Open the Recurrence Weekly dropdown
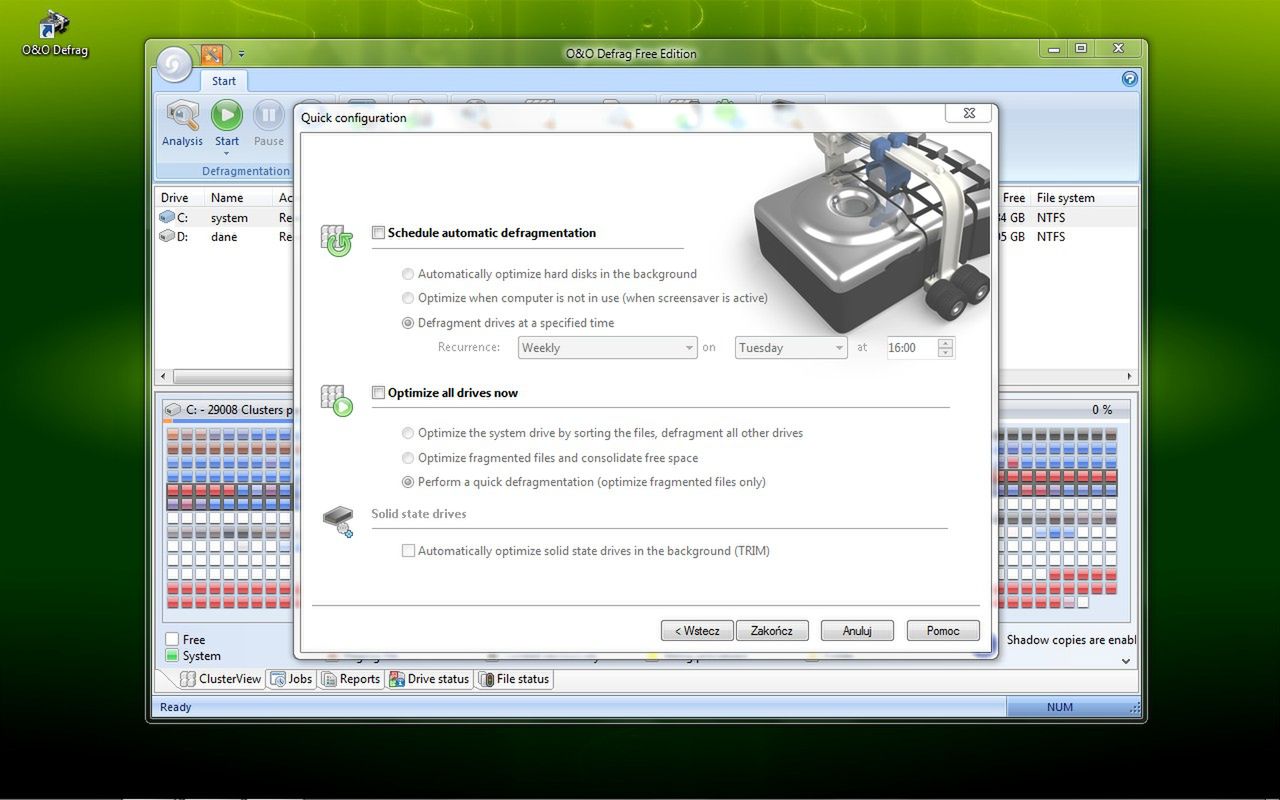 607,348
